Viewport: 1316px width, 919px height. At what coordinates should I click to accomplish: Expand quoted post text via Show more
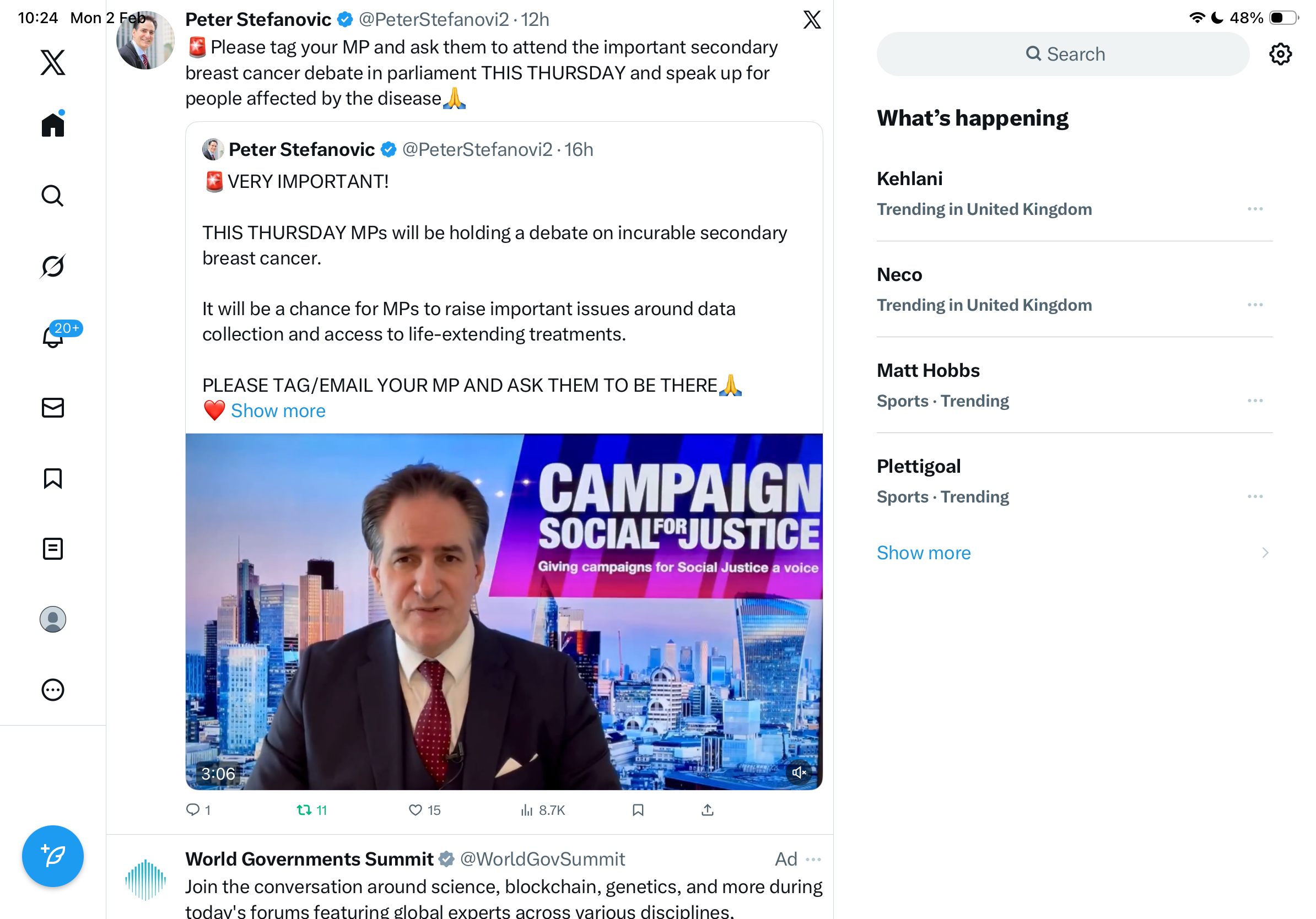tap(278, 411)
